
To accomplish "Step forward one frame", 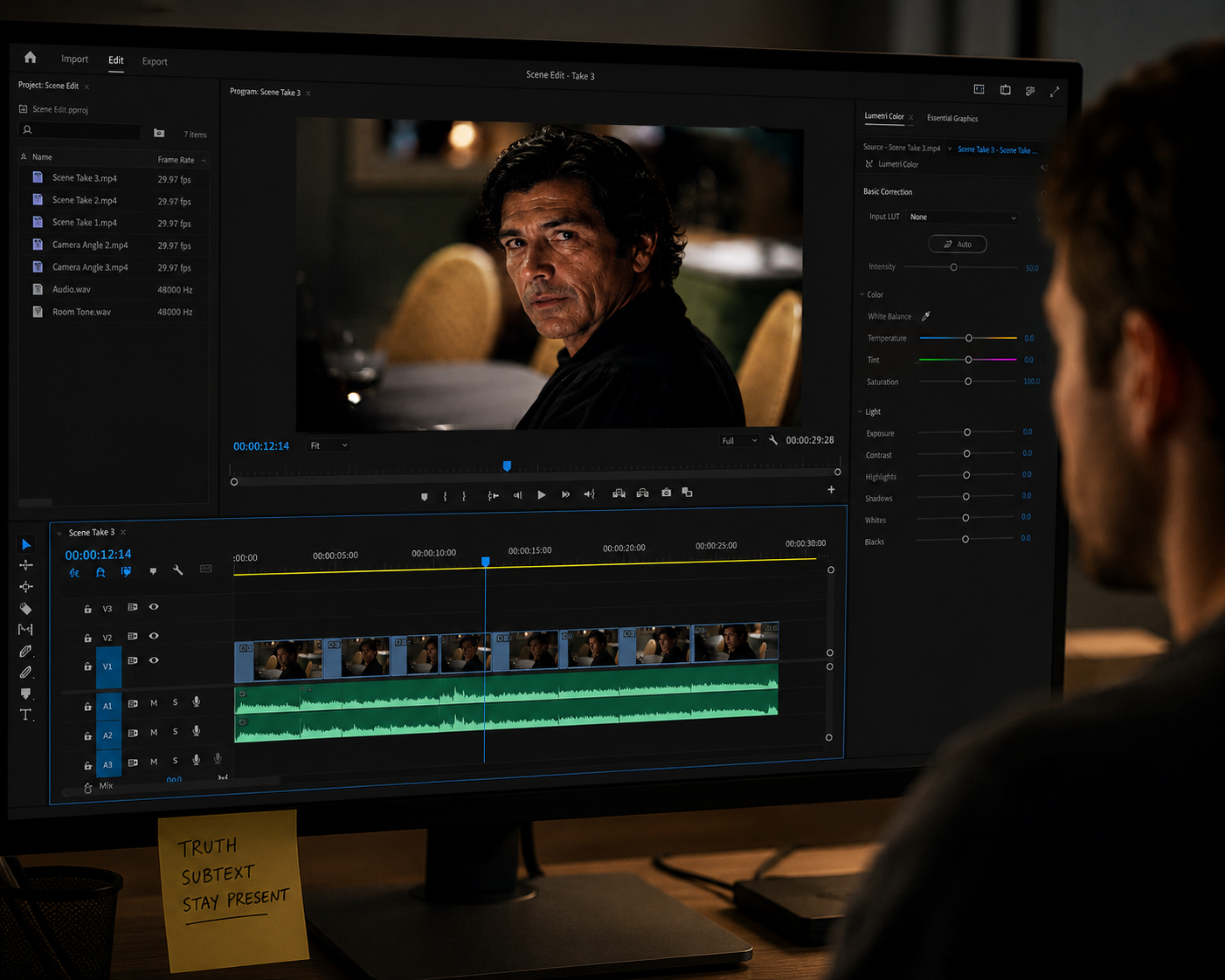I will (566, 494).
